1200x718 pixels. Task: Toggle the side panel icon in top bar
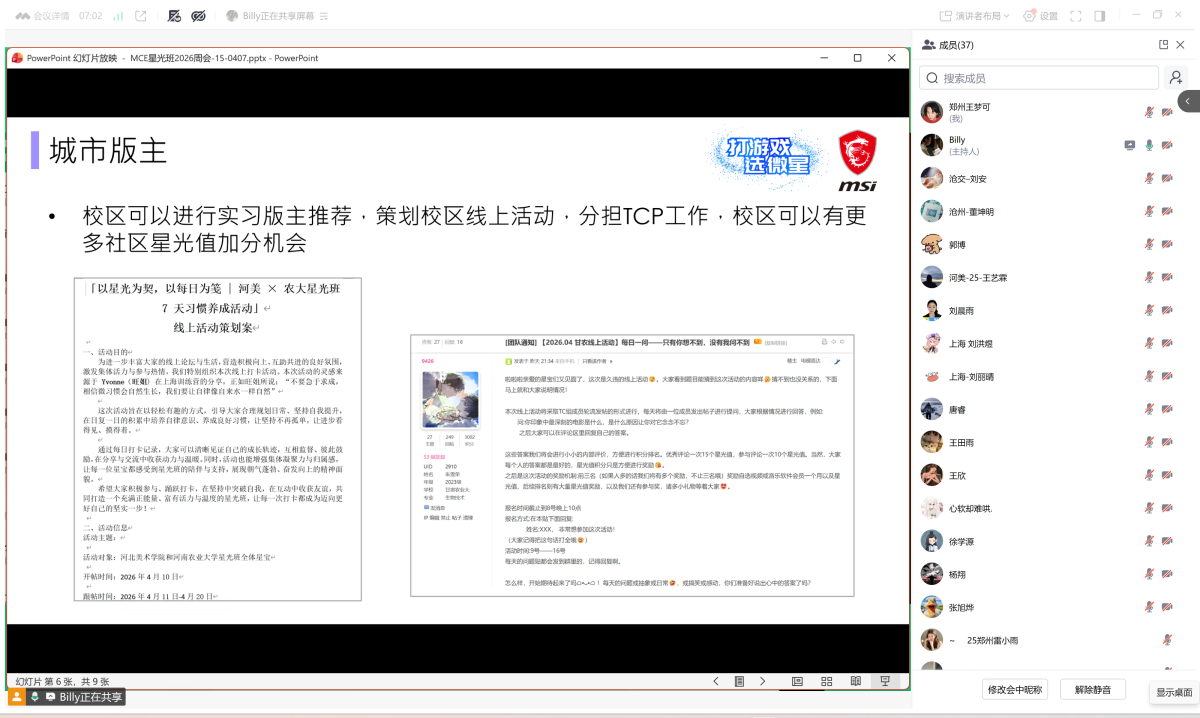coord(1100,16)
